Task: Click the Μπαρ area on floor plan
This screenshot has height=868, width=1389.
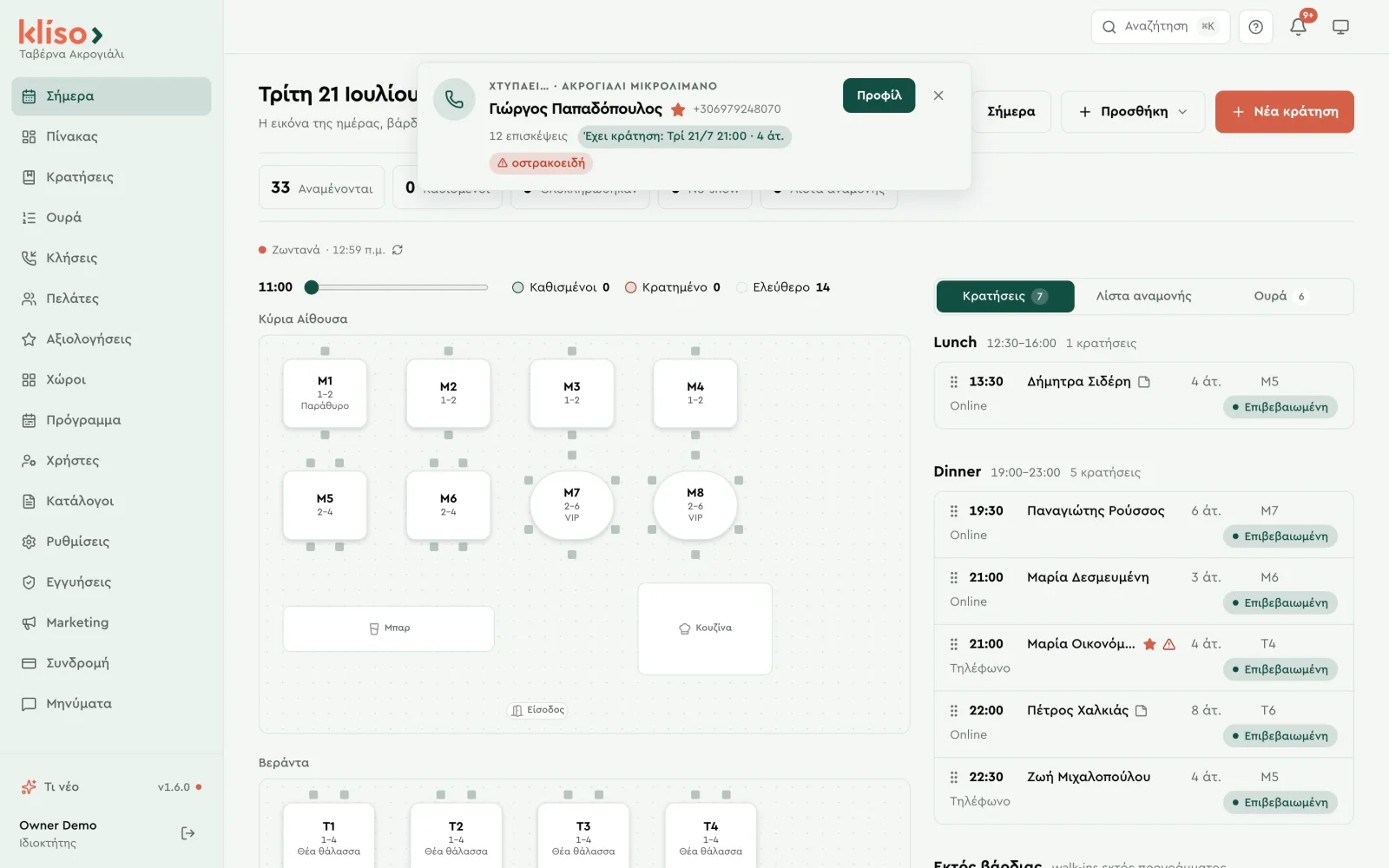Action: [x=388, y=628]
